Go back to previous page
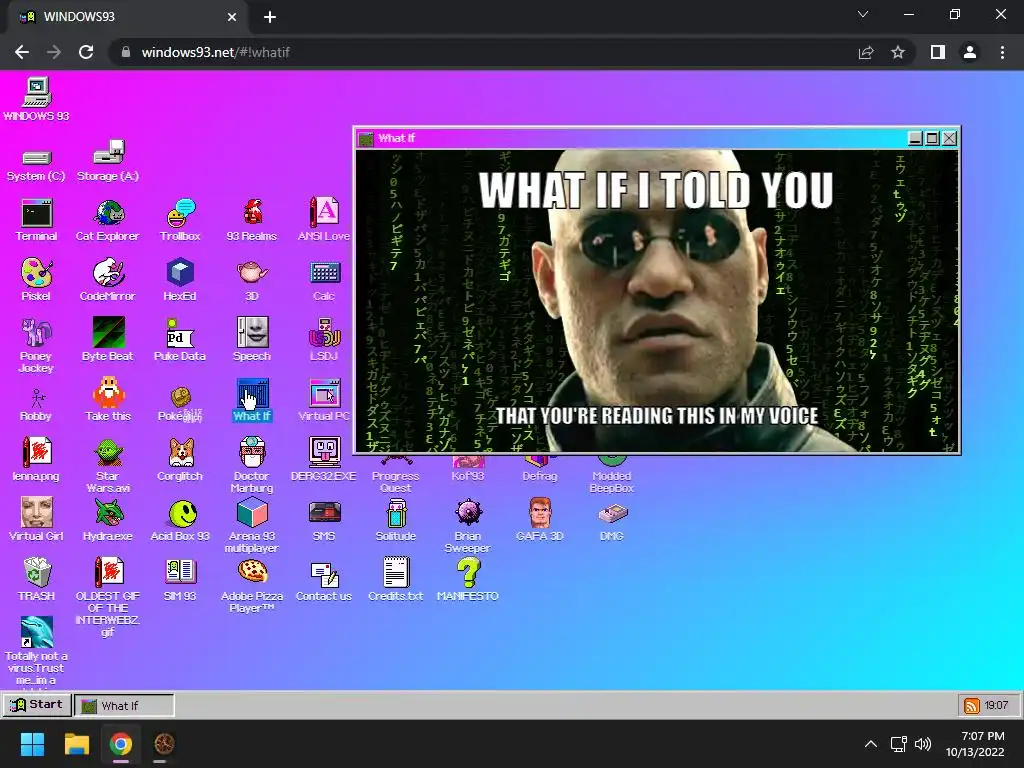This screenshot has width=1024, height=768. (22, 52)
